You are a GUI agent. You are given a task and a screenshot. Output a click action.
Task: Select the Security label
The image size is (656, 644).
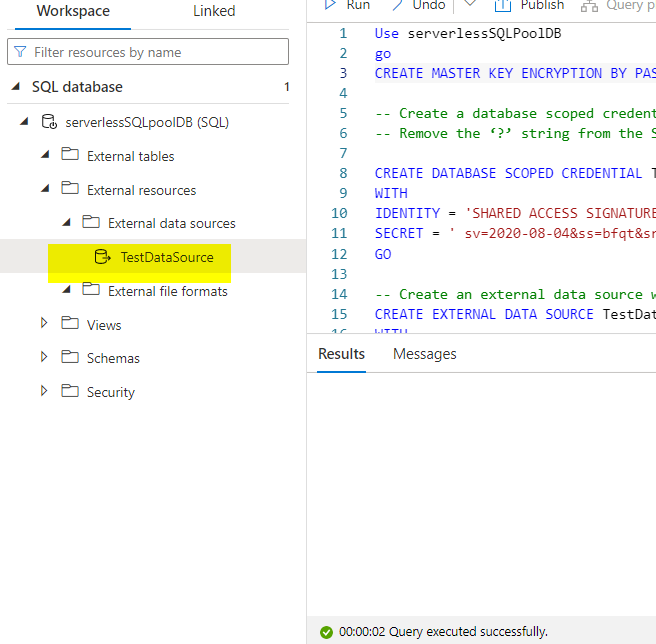tap(111, 392)
